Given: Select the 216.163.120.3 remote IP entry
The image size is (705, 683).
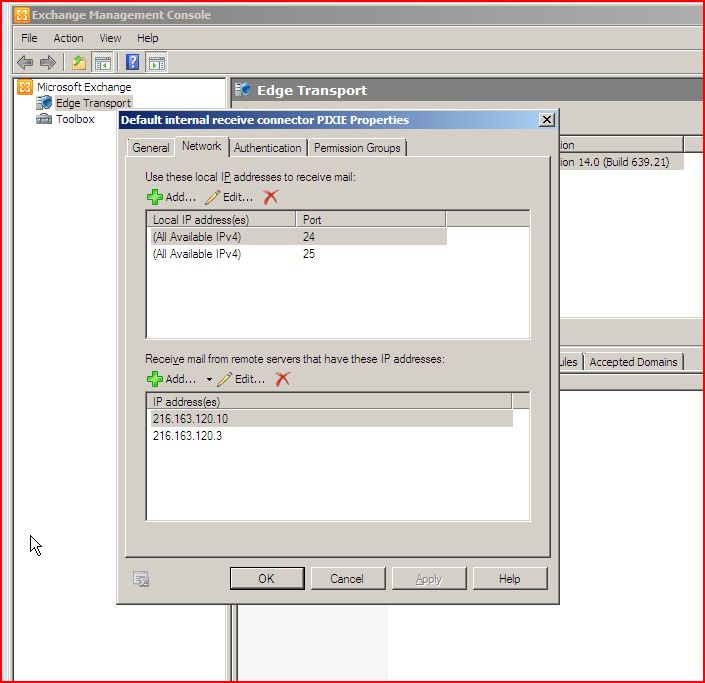Looking at the screenshot, I should click(187, 435).
